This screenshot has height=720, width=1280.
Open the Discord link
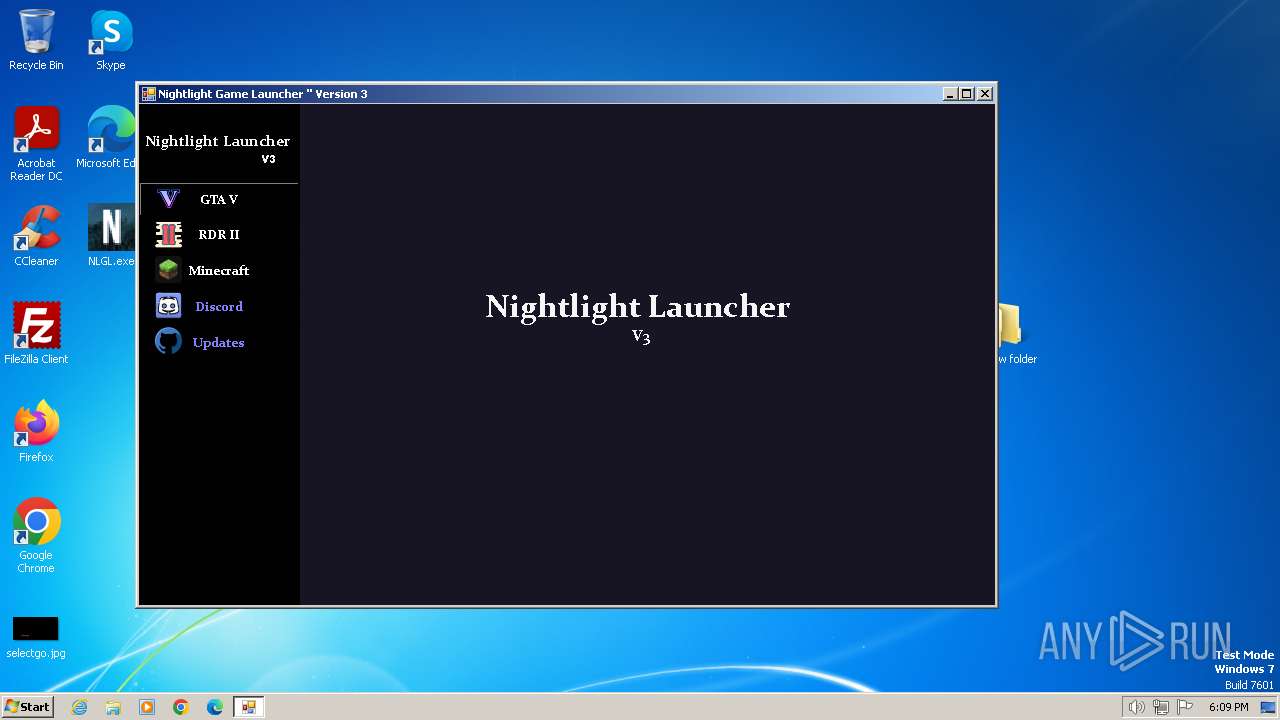(x=219, y=307)
